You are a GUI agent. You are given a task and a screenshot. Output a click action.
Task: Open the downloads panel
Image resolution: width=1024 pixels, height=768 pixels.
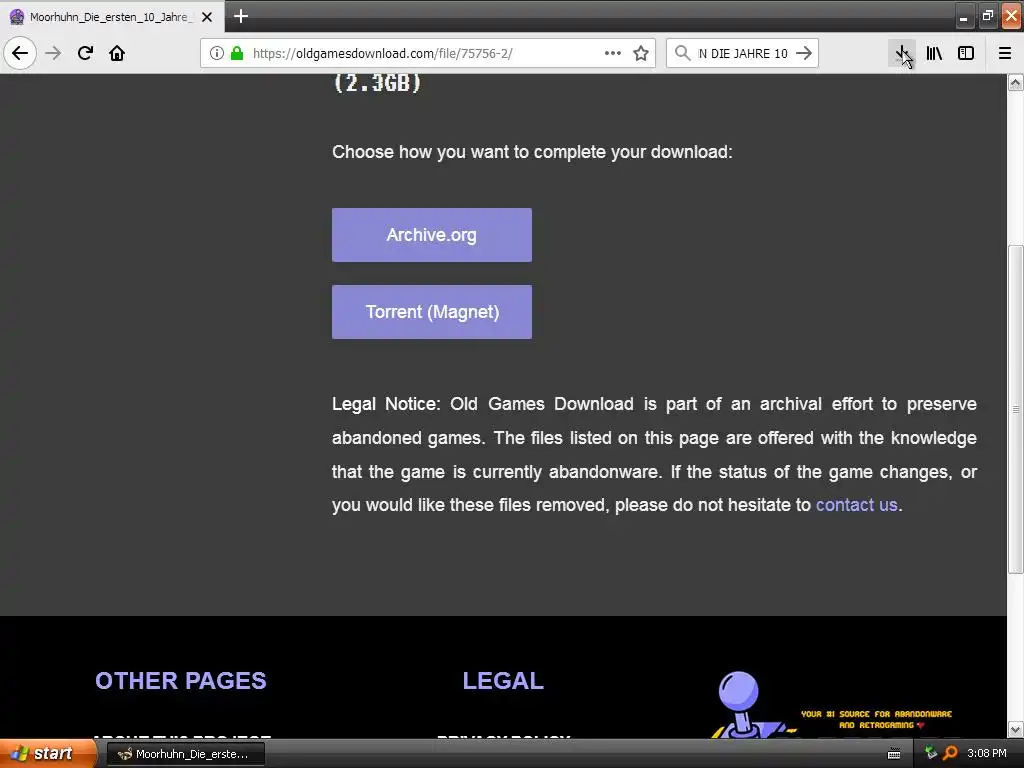[902, 53]
